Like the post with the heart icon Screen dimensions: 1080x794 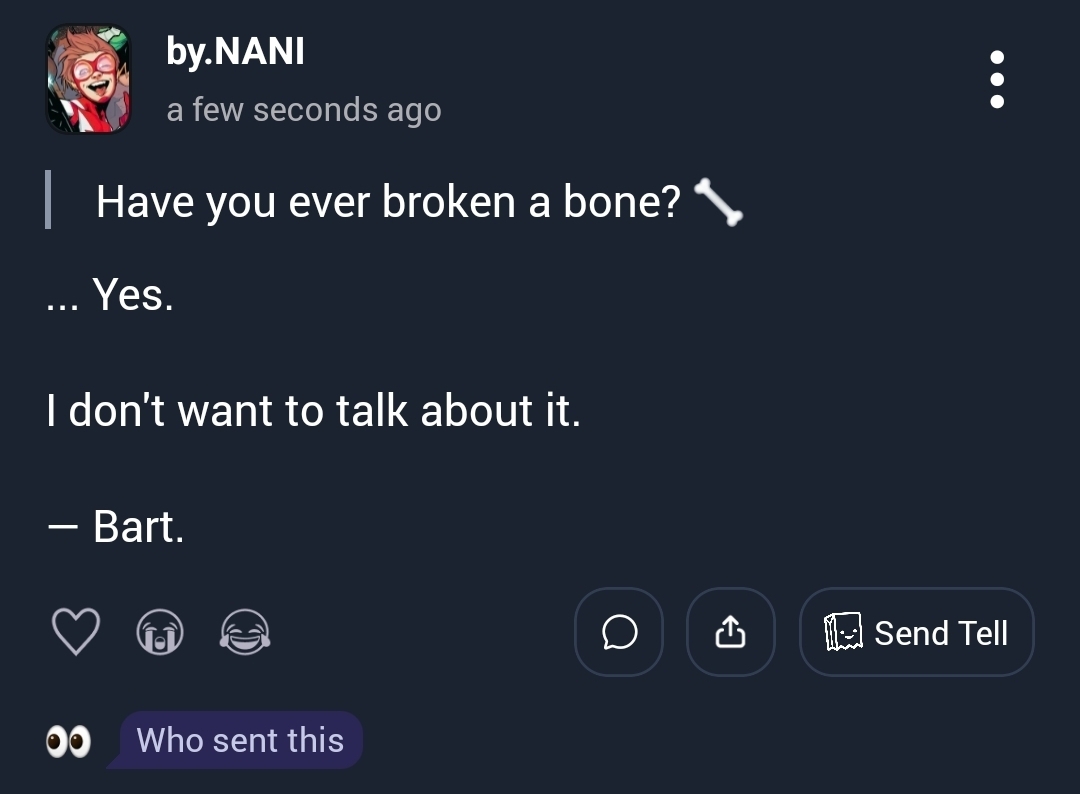click(75, 632)
